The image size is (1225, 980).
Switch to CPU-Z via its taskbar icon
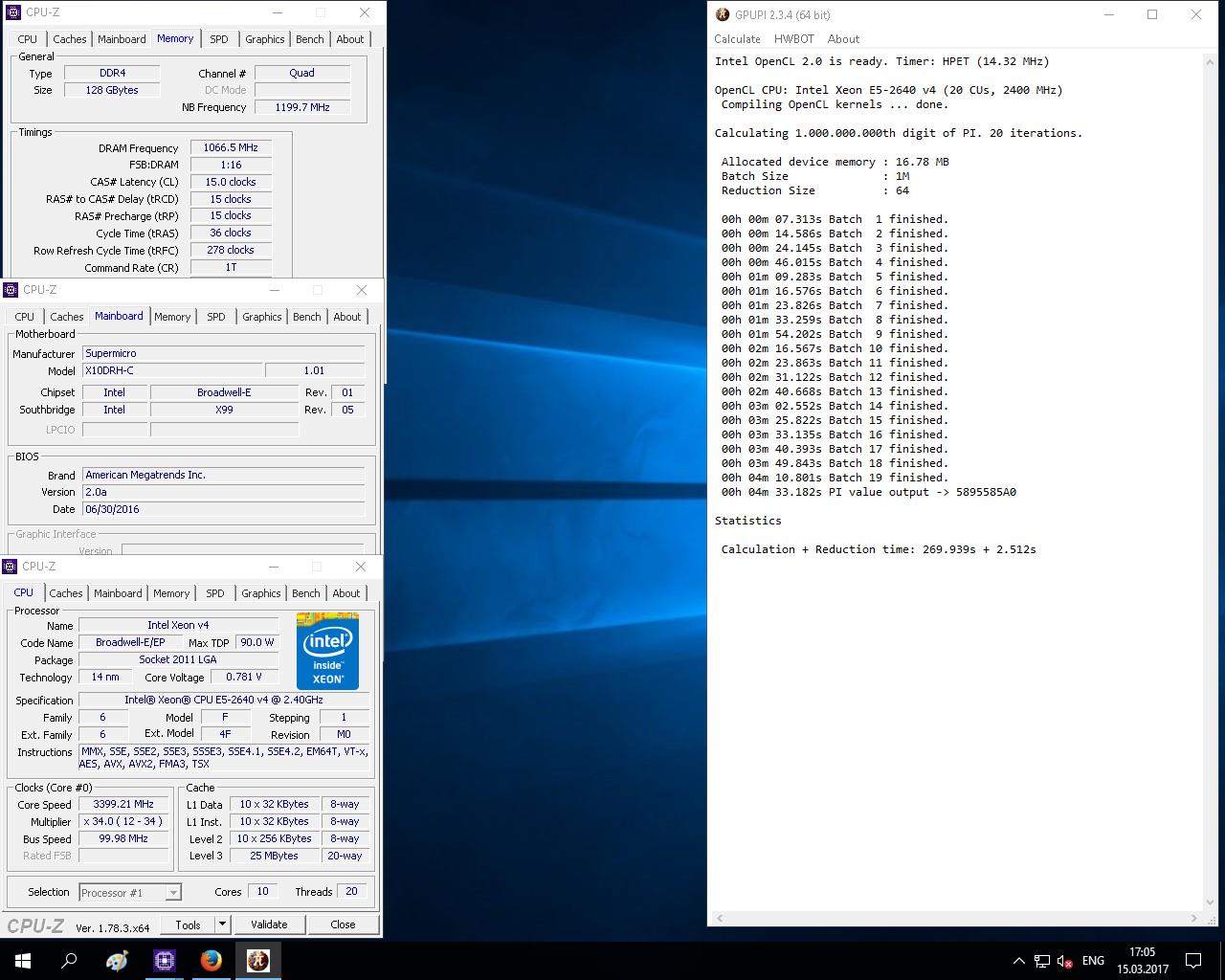point(164,961)
